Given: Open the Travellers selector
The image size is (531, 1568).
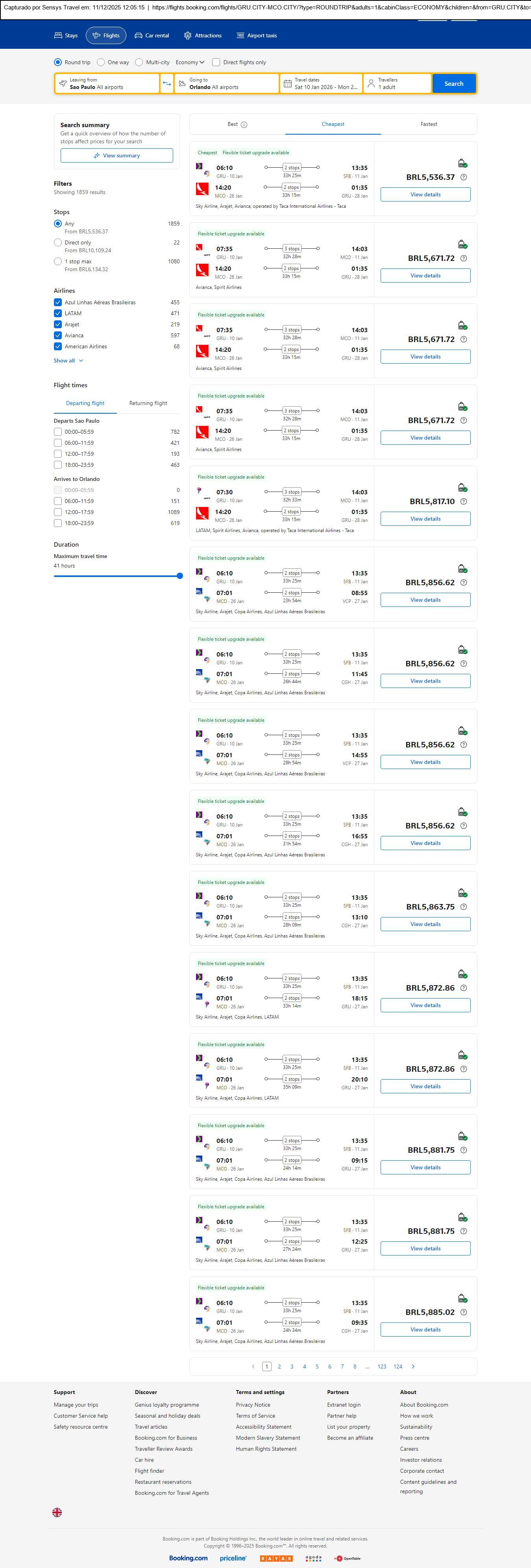Looking at the screenshot, I should 397,83.
